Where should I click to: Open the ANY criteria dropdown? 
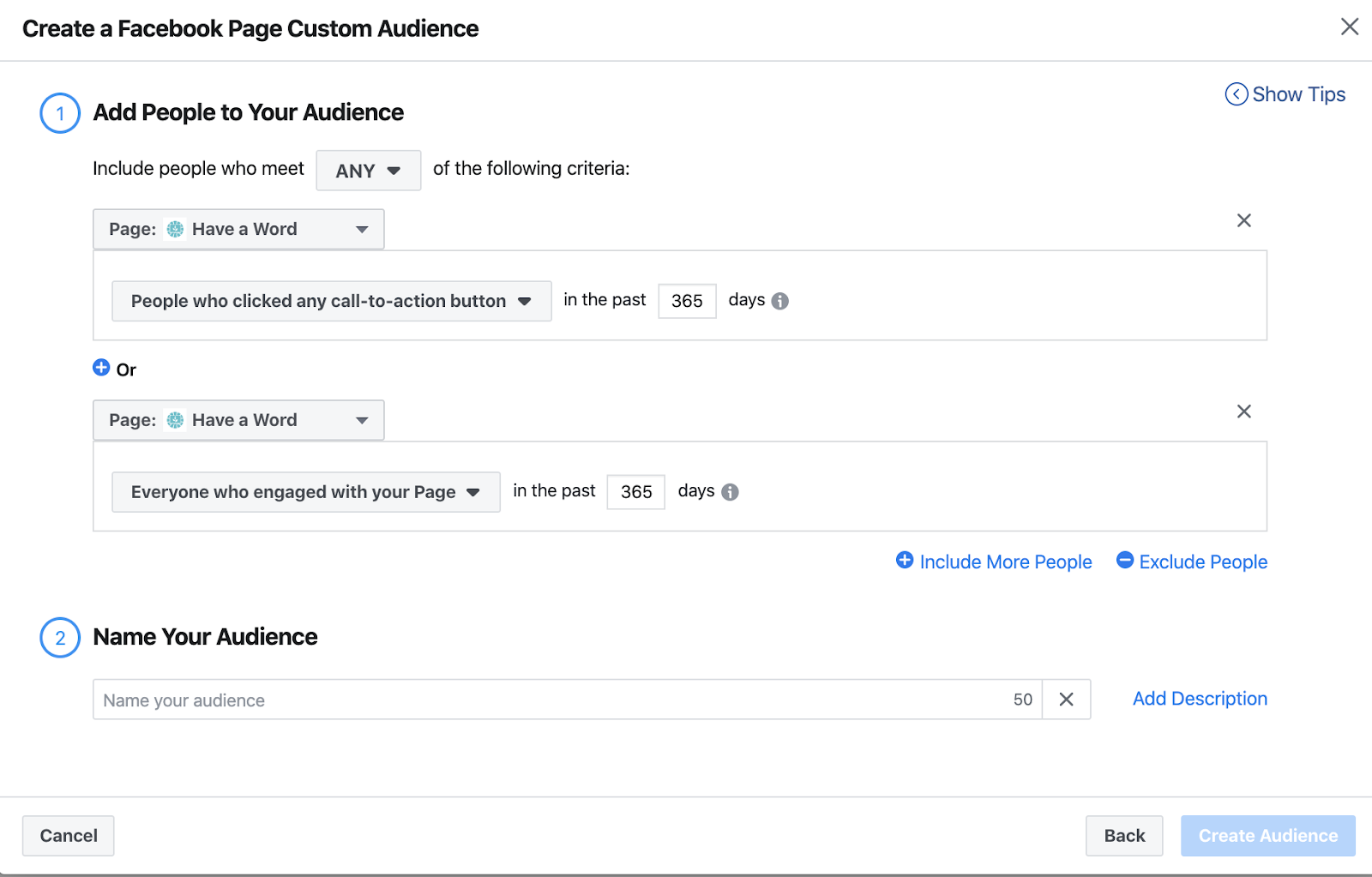pyautogui.click(x=368, y=171)
